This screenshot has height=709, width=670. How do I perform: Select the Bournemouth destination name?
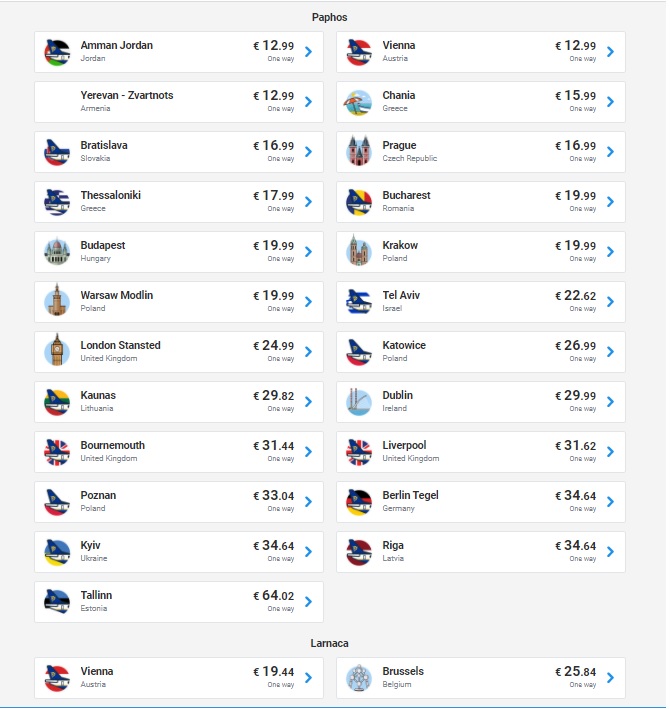pos(113,445)
